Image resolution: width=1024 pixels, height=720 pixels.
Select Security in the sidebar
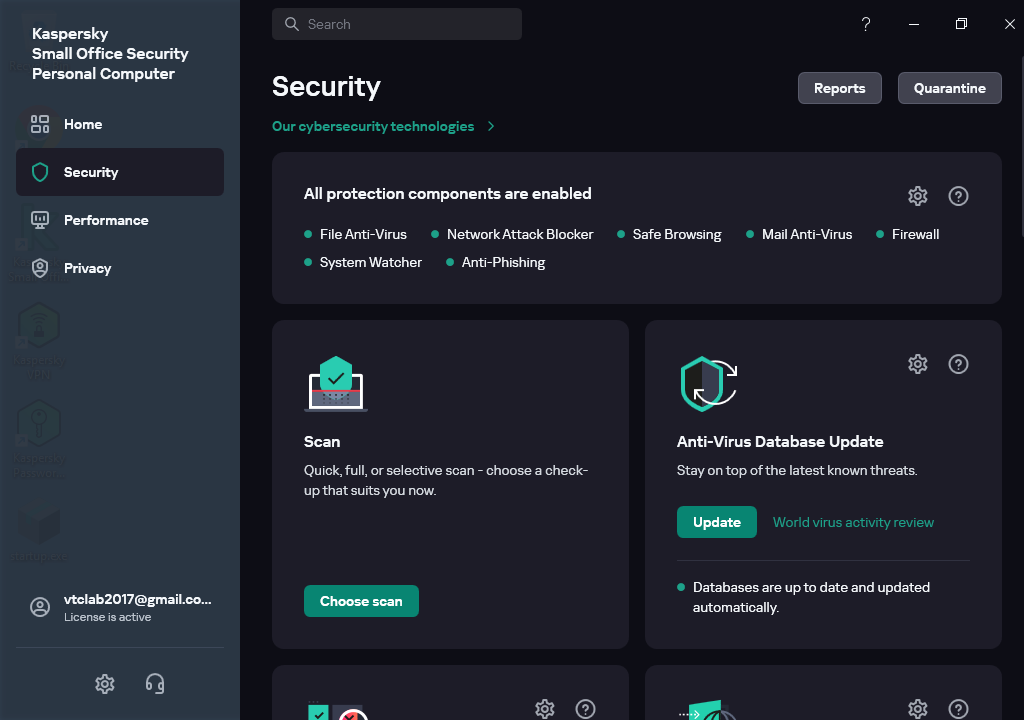pos(91,172)
